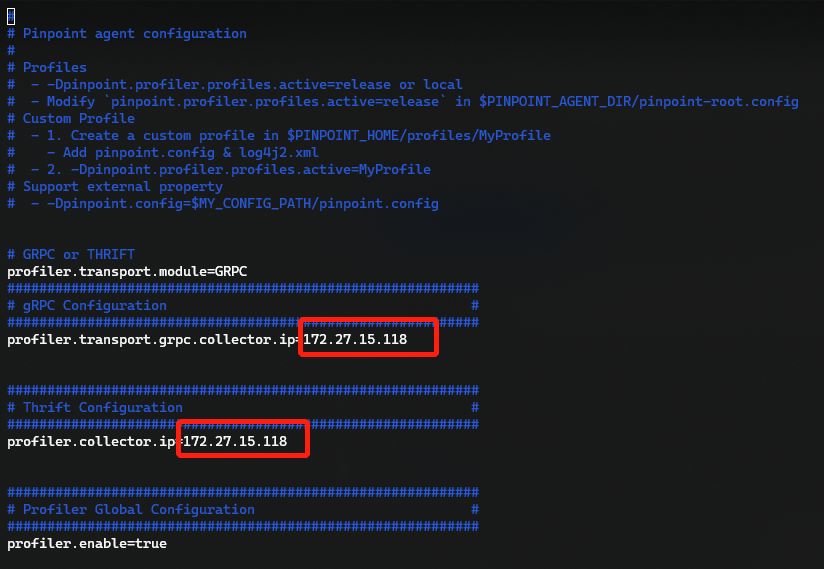Click the "# GRPC or THRIFT" comment

[x=71, y=254]
